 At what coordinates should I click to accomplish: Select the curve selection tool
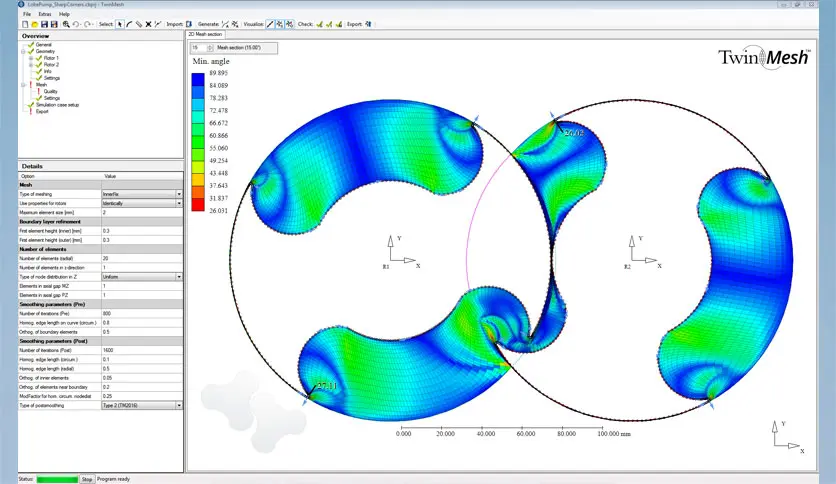click(x=129, y=24)
